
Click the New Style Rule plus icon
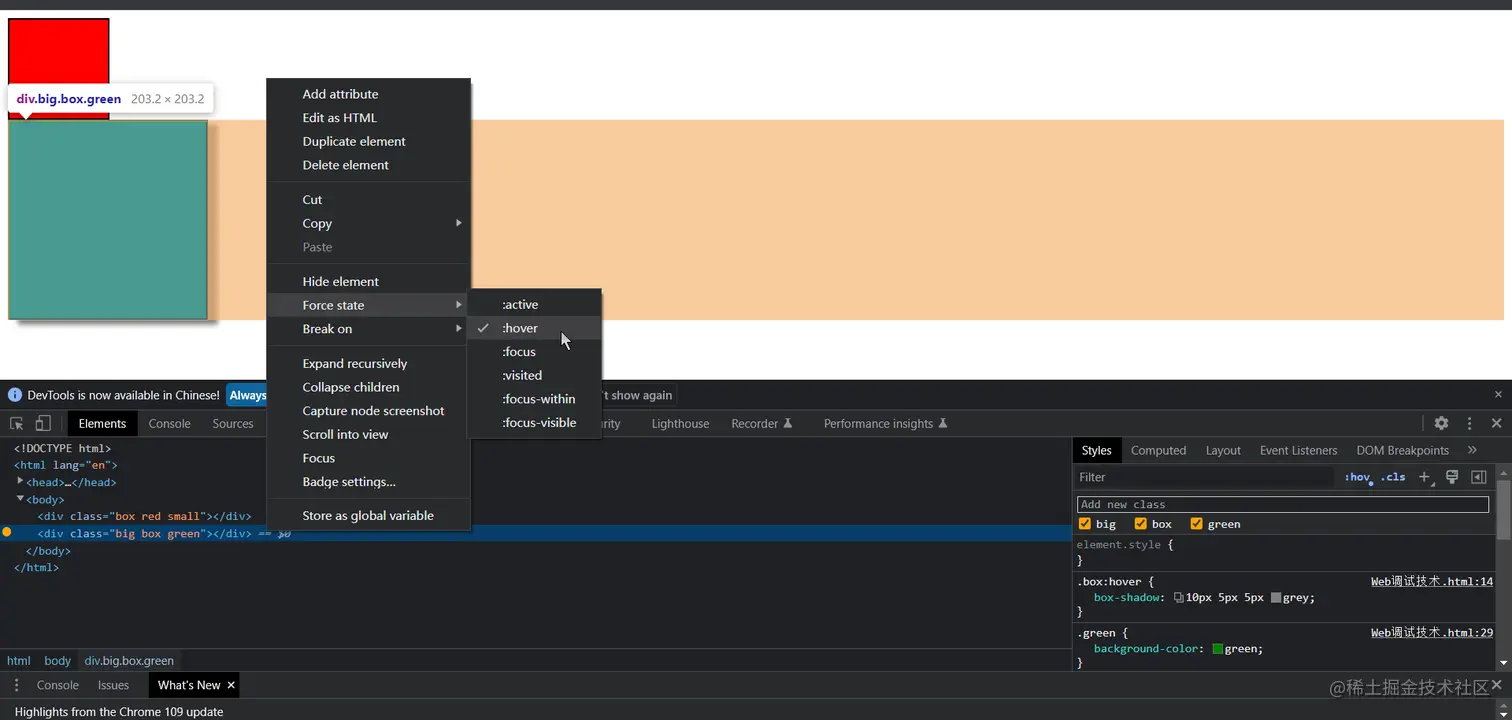(x=1425, y=477)
